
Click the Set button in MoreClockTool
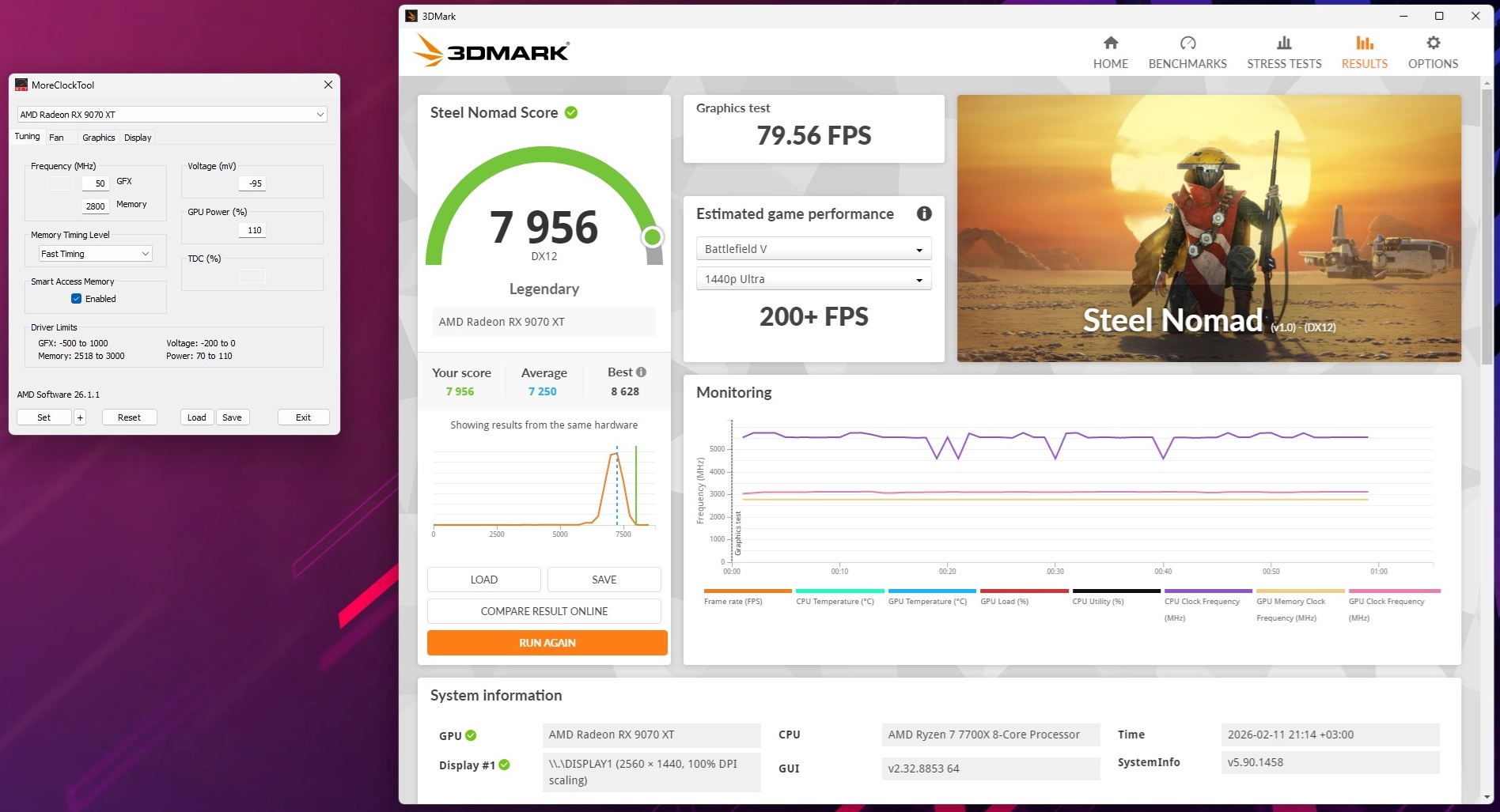44,417
